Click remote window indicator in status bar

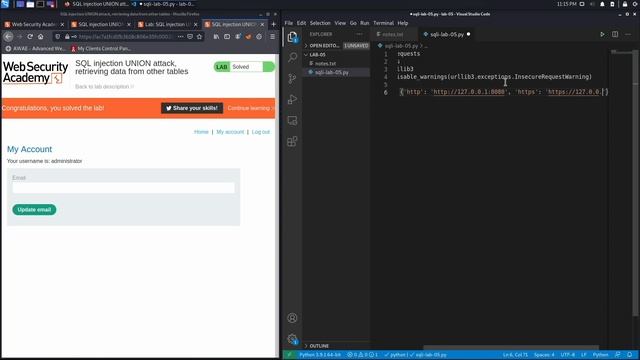pos(289,355)
